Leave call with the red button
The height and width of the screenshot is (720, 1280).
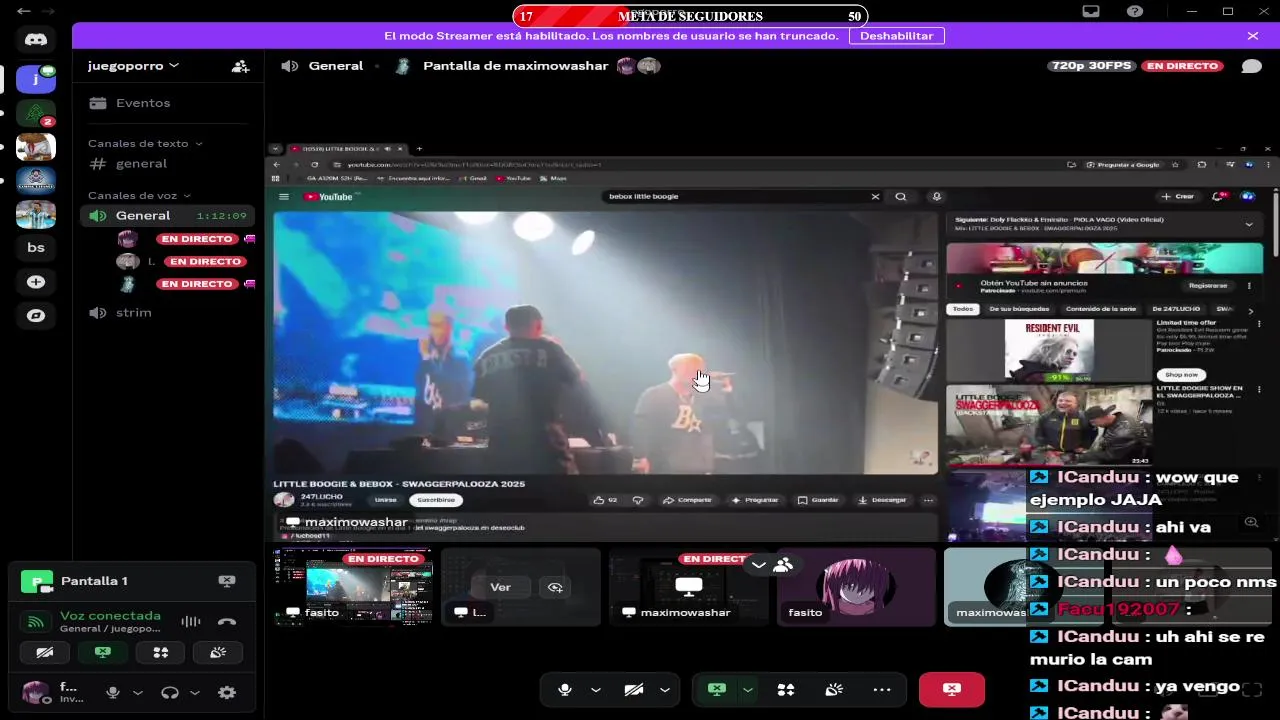coord(951,690)
